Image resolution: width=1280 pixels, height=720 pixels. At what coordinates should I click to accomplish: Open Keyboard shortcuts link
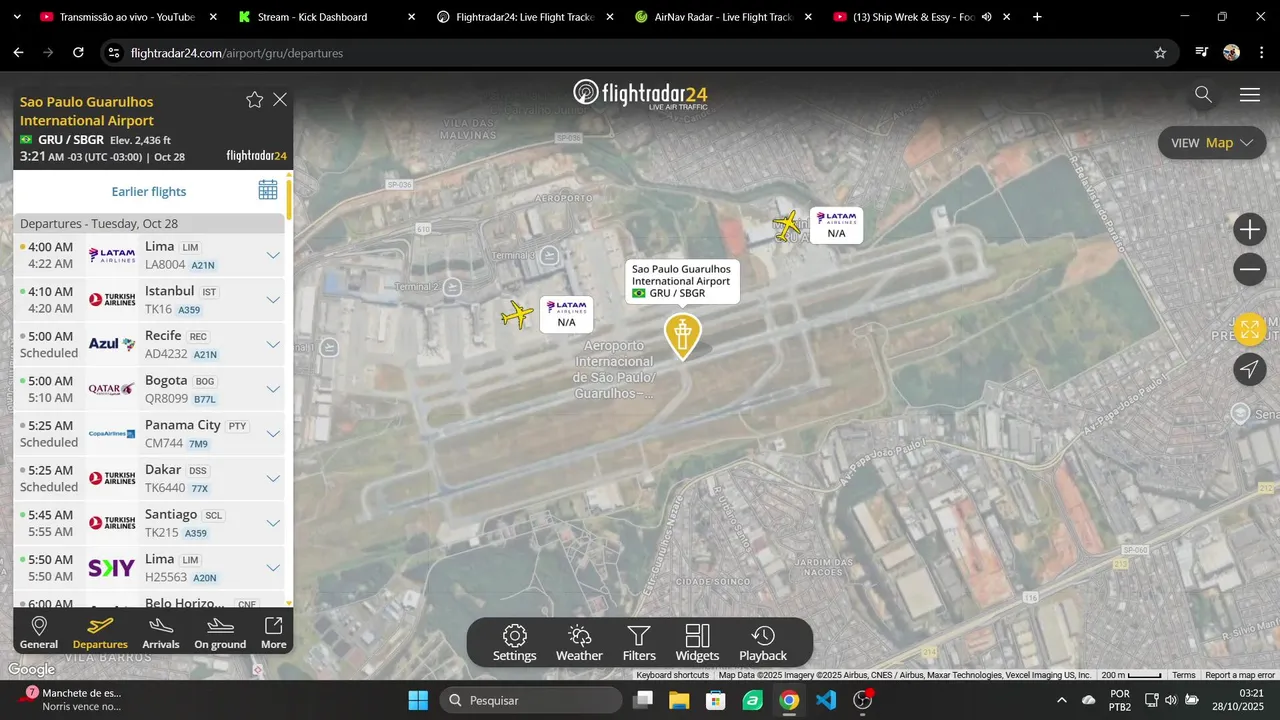click(673, 675)
